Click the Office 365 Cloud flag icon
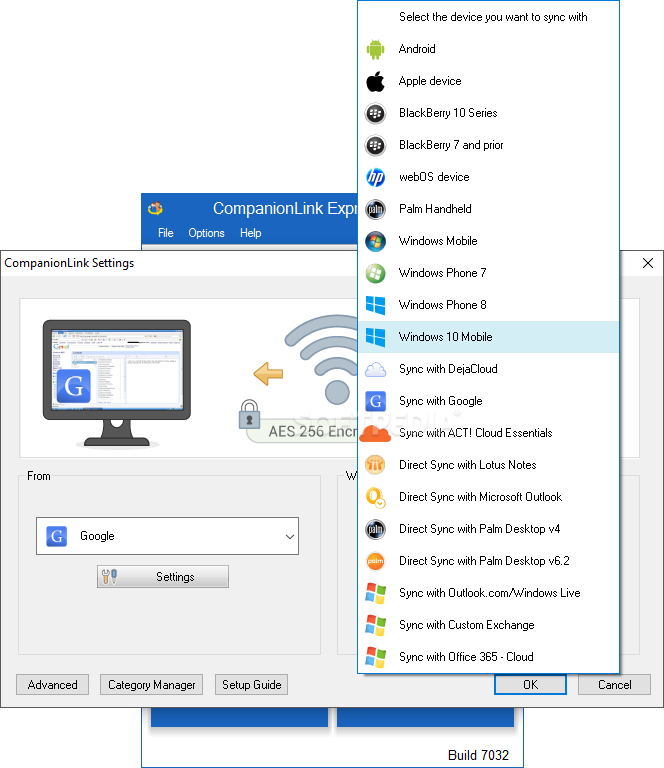 point(376,657)
